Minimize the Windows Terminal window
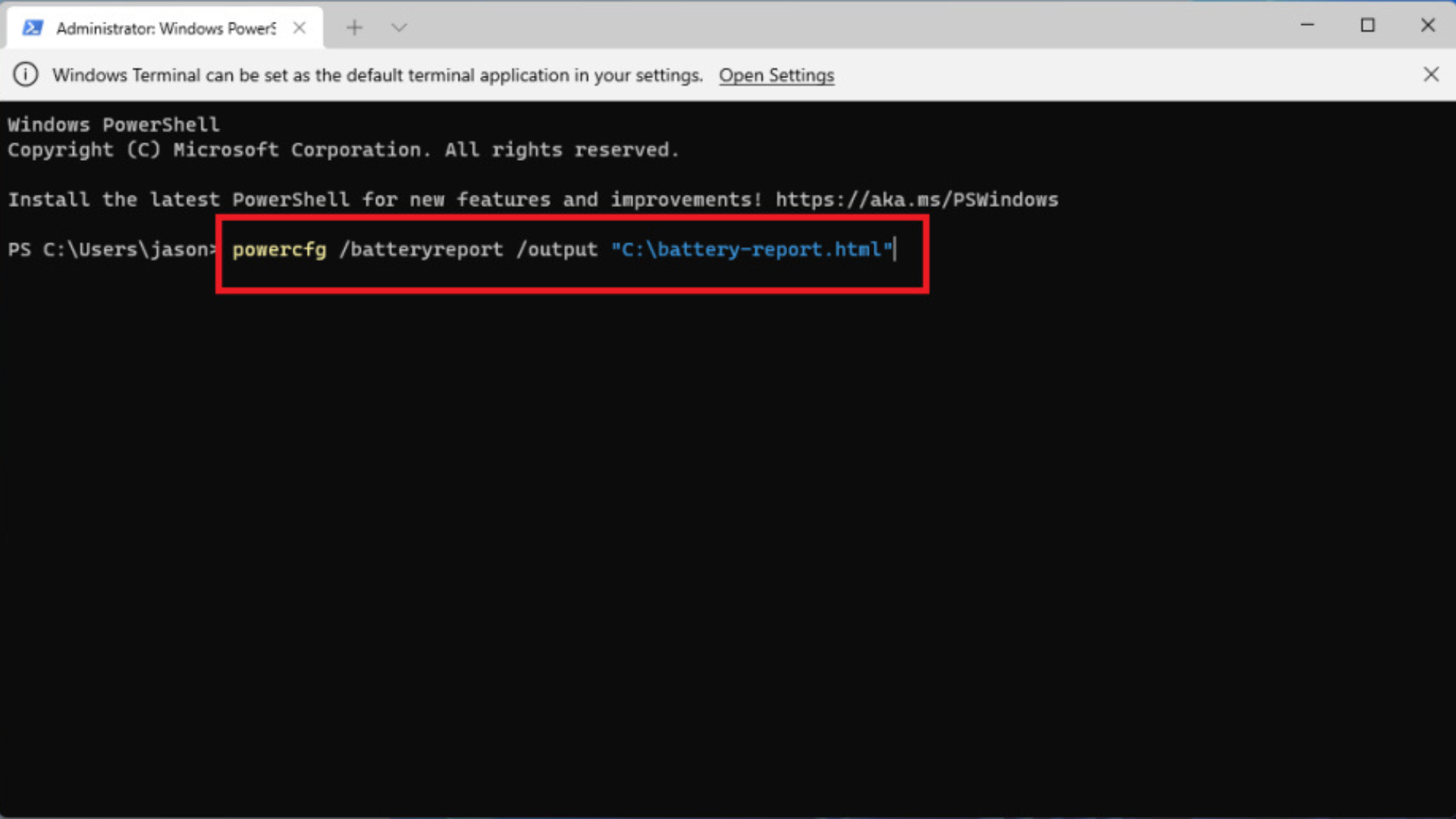Screen dimensions: 1456x819 pos(1307,25)
